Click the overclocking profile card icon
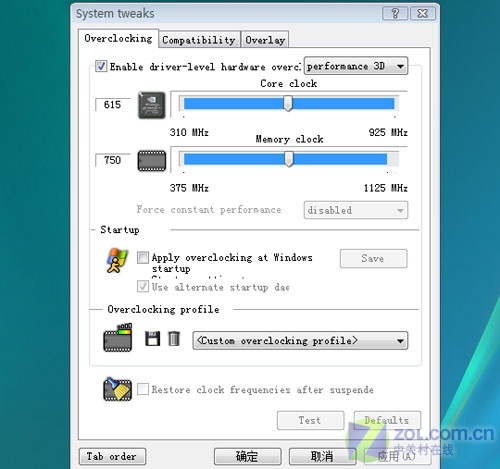This screenshot has height=469, width=500. (118, 337)
